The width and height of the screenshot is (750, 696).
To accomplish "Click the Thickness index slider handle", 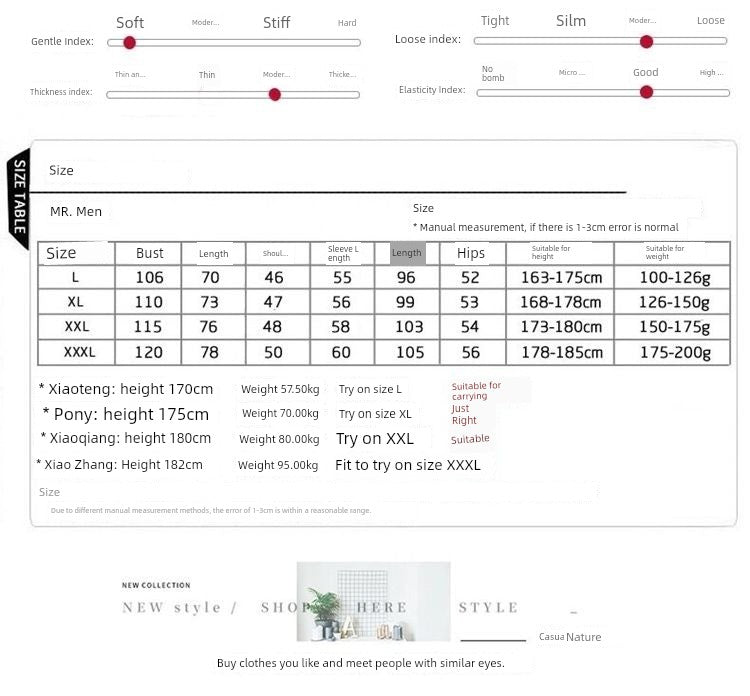I will point(274,94).
